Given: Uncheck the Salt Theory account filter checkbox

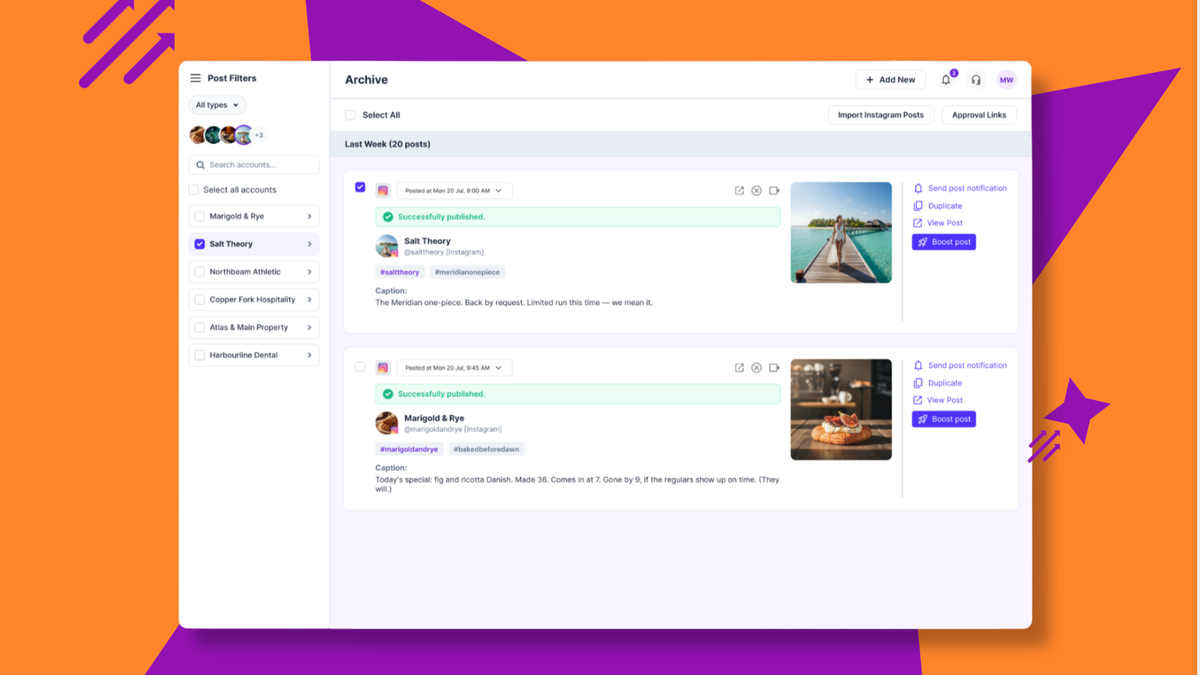Looking at the screenshot, I should coord(200,244).
